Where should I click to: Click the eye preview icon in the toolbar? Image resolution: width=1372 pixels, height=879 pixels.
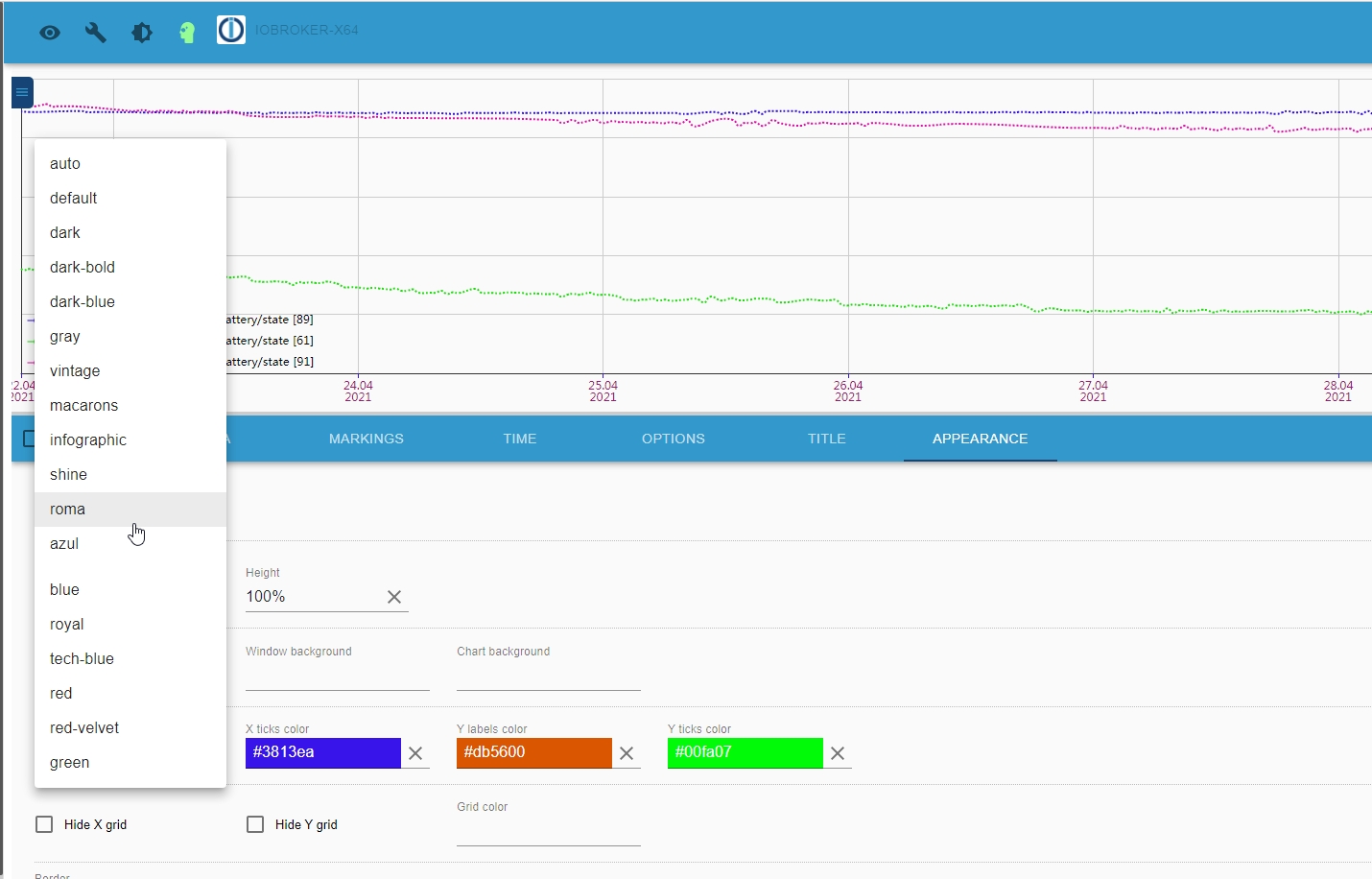pos(50,32)
